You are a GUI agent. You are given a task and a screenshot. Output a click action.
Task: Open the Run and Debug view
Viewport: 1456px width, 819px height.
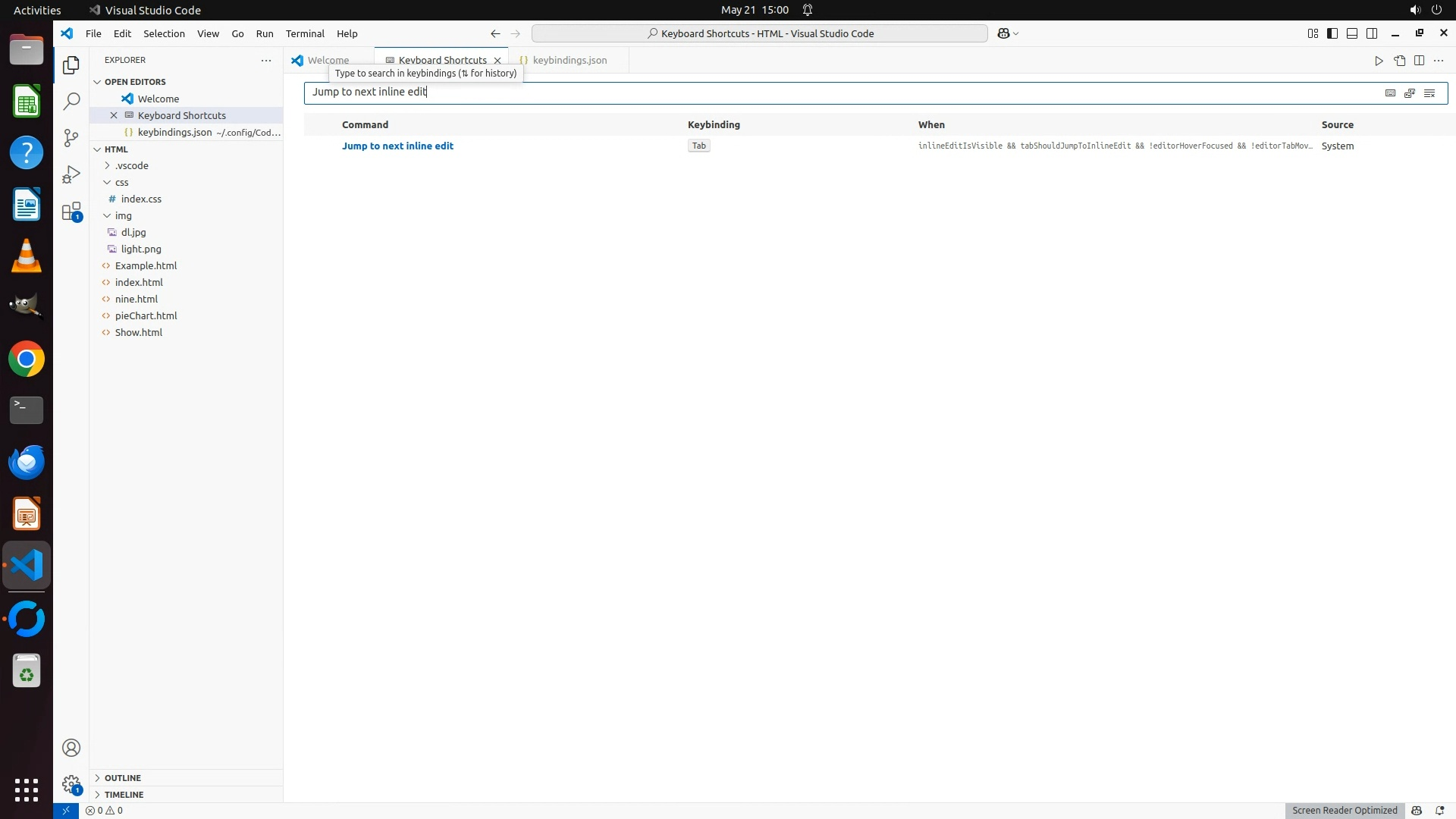71,174
